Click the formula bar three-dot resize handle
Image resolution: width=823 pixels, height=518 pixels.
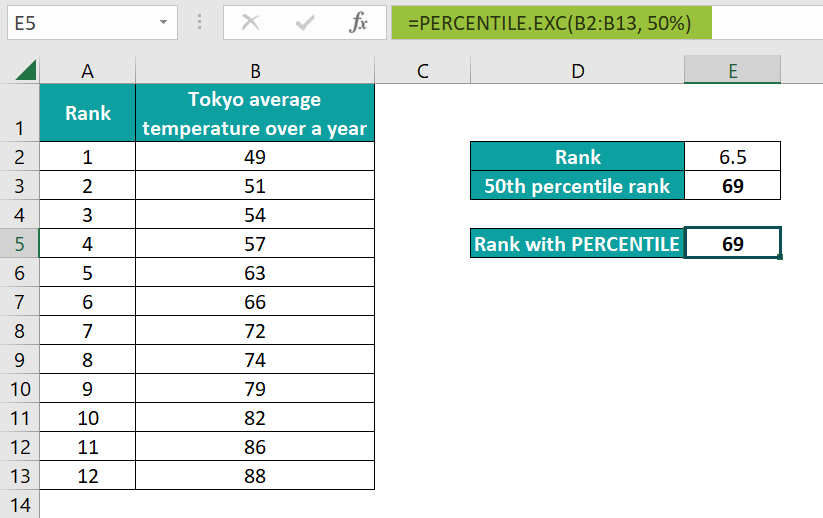tap(199, 22)
